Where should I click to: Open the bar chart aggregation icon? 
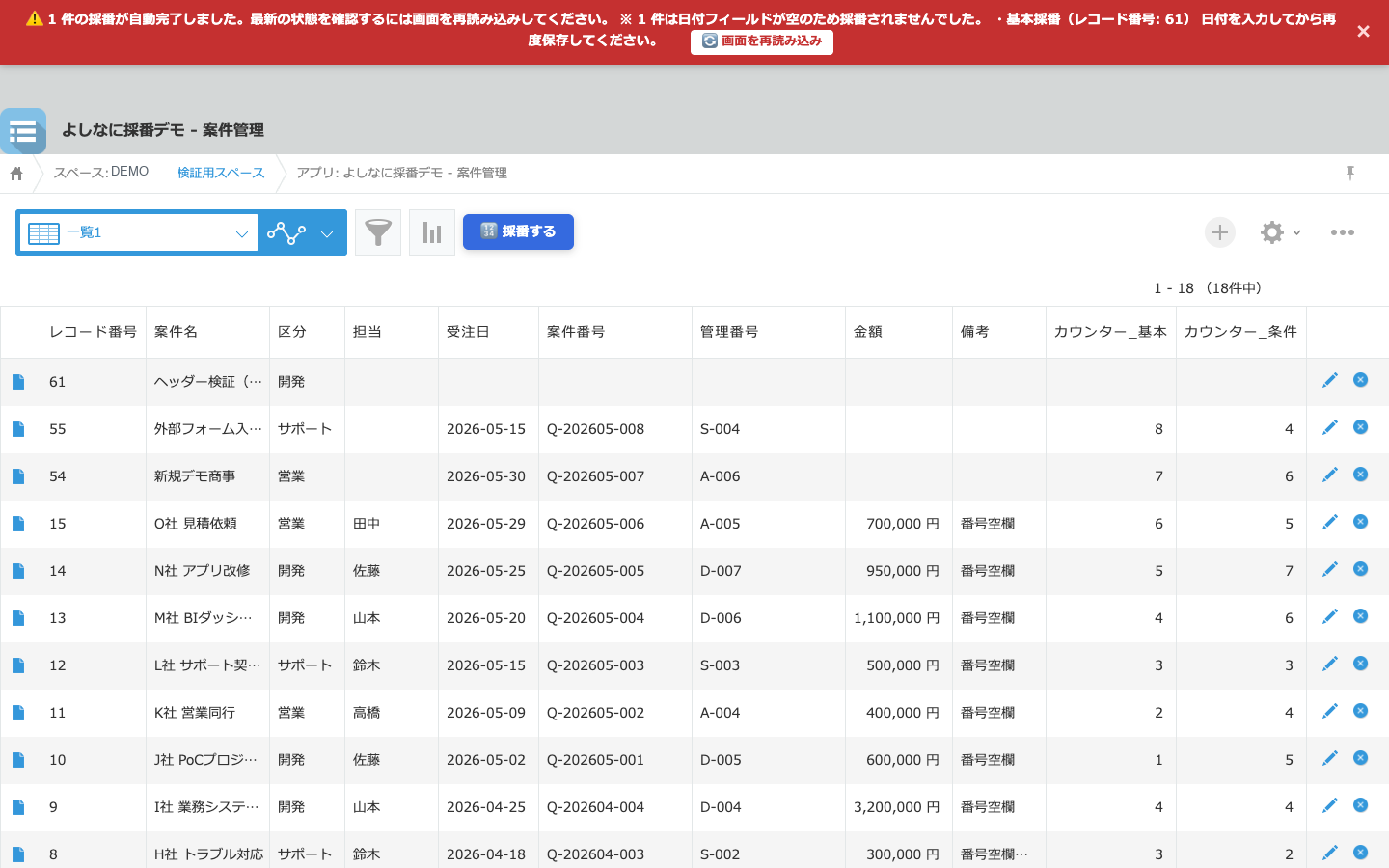432,232
